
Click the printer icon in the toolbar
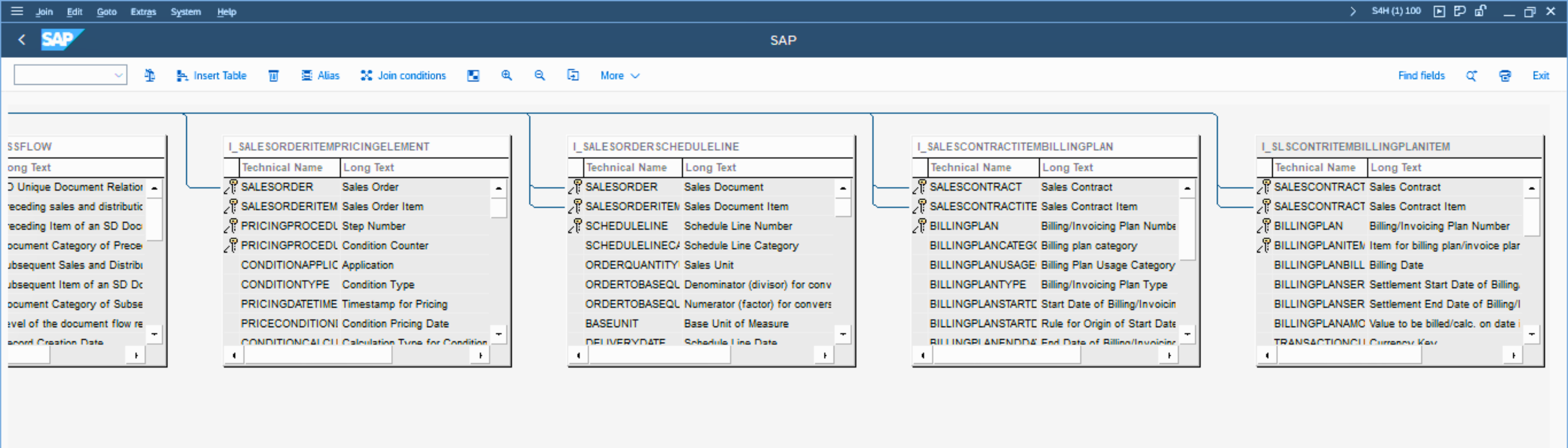(x=1505, y=75)
